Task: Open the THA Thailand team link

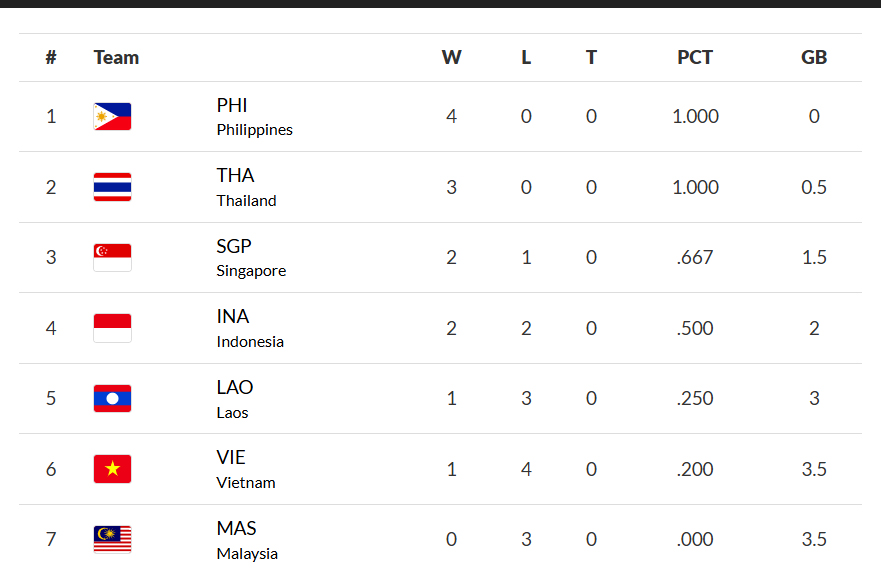Action: click(246, 187)
